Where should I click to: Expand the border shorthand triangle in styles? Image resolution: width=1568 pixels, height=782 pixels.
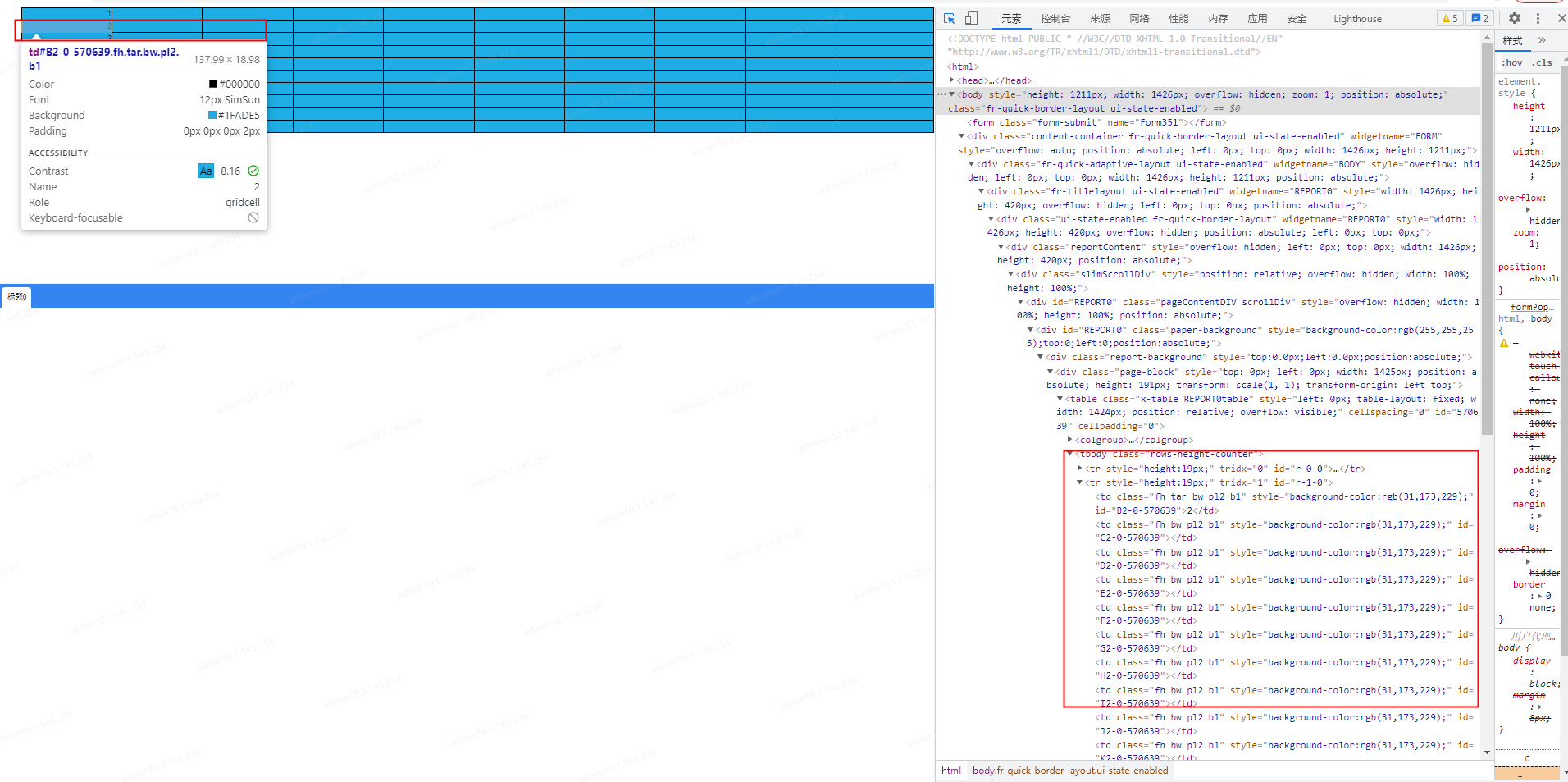(x=1539, y=596)
